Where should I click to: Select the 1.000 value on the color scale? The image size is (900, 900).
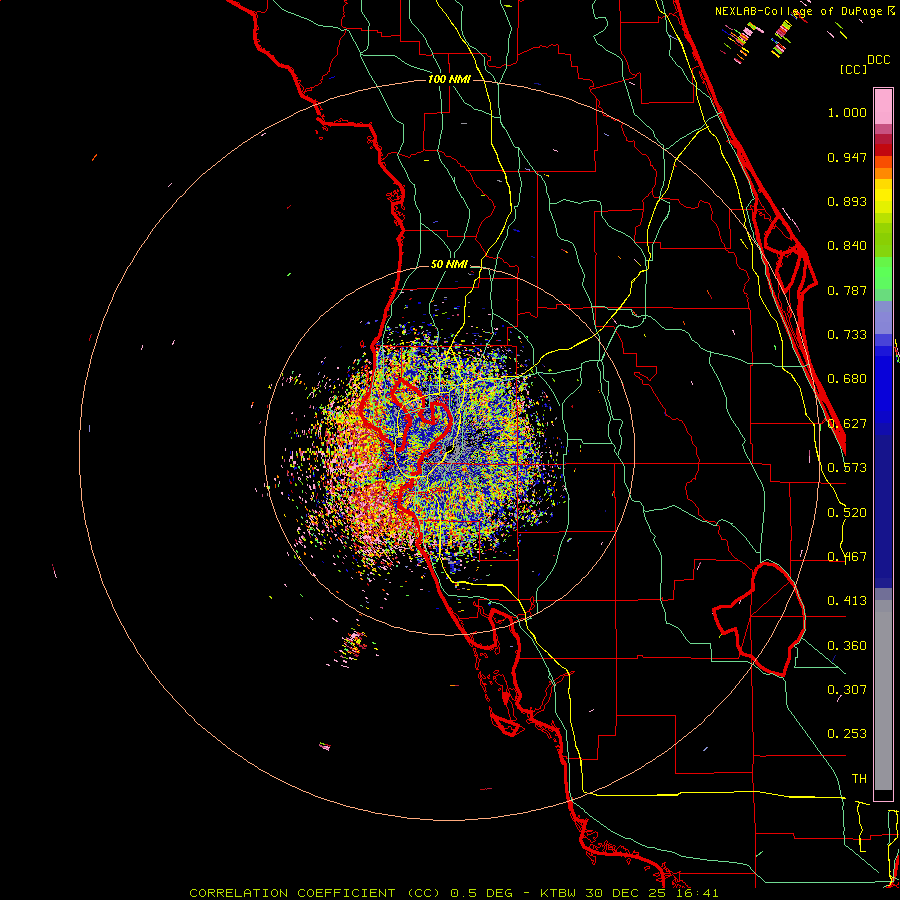click(847, 112)
